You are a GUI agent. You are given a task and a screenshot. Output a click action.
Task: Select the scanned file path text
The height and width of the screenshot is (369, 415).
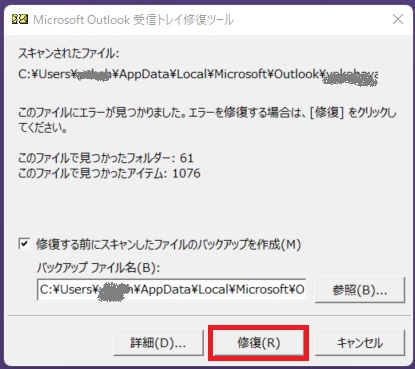coord(198,75)
